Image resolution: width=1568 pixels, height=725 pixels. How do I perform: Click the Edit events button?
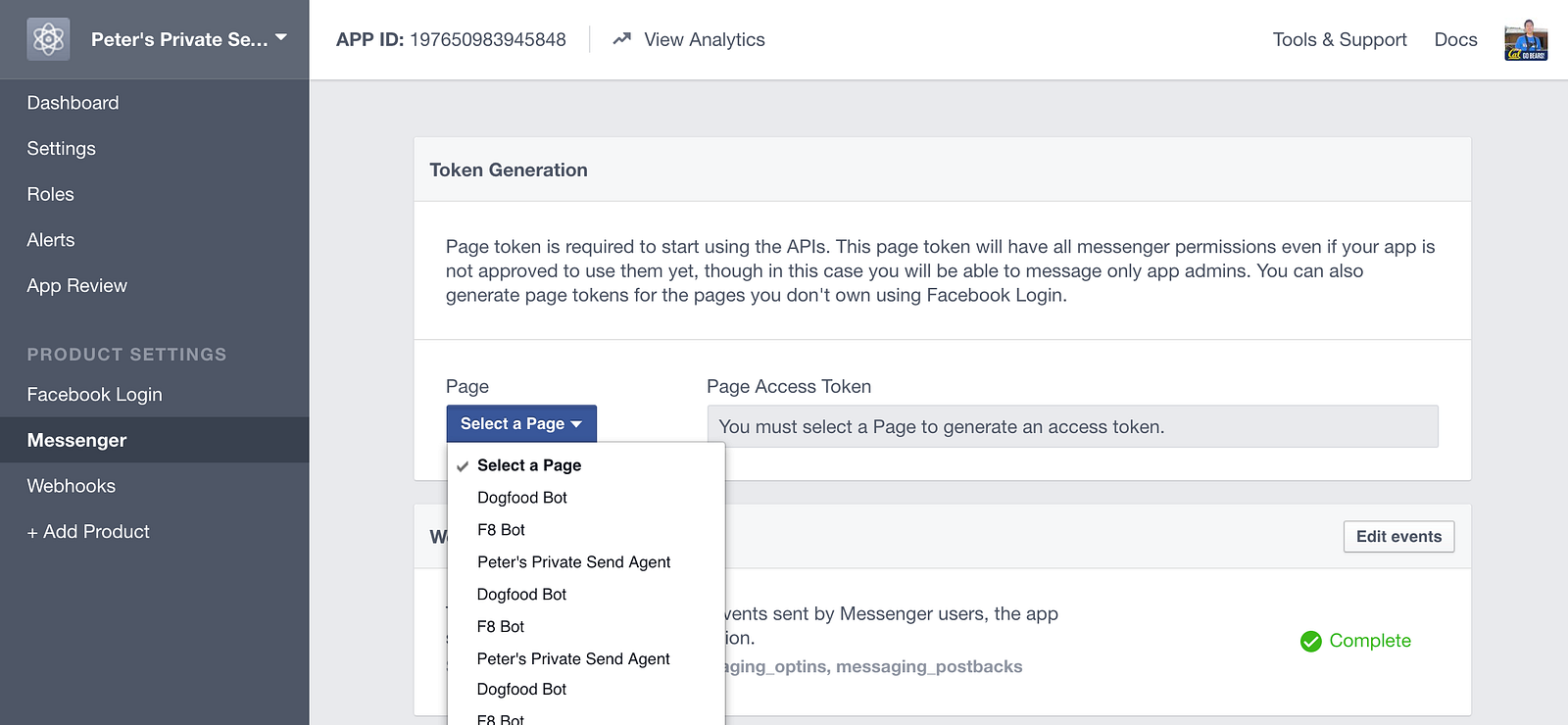(x=1397, y=537)
